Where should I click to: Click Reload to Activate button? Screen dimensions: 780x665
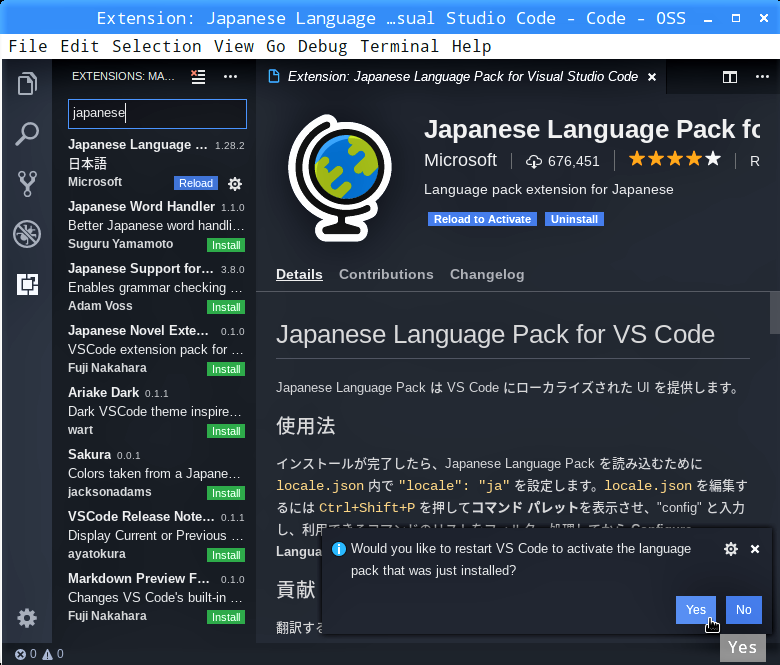click(x=482, y=219)
